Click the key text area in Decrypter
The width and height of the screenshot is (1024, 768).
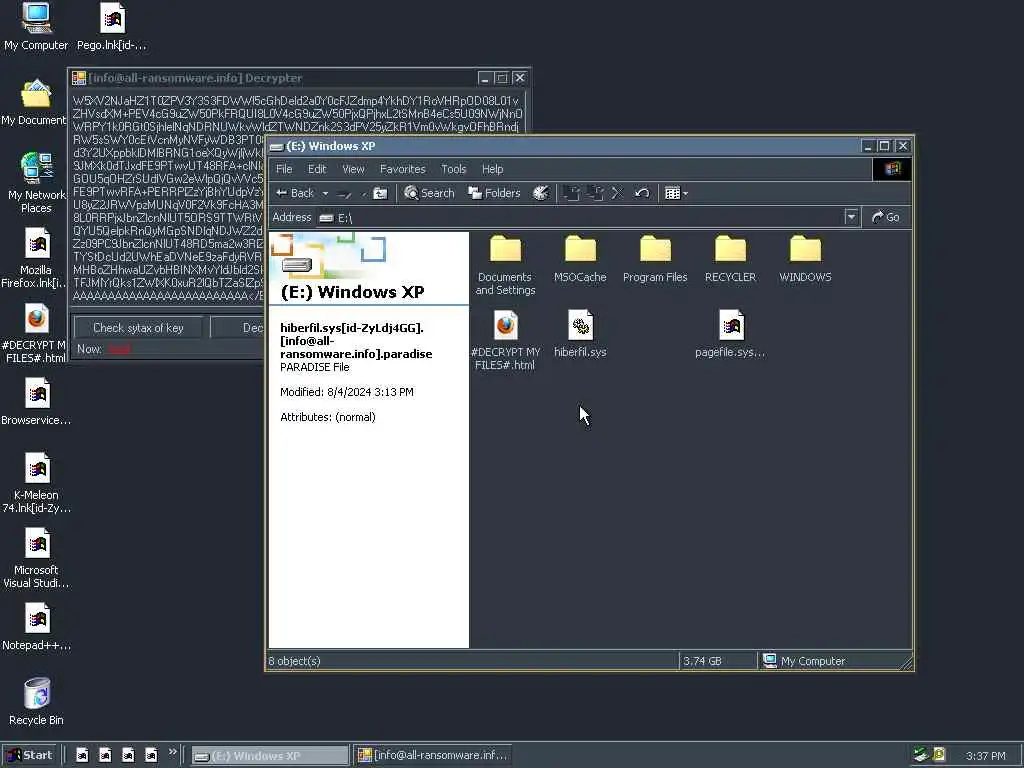[x=168, y=199]
